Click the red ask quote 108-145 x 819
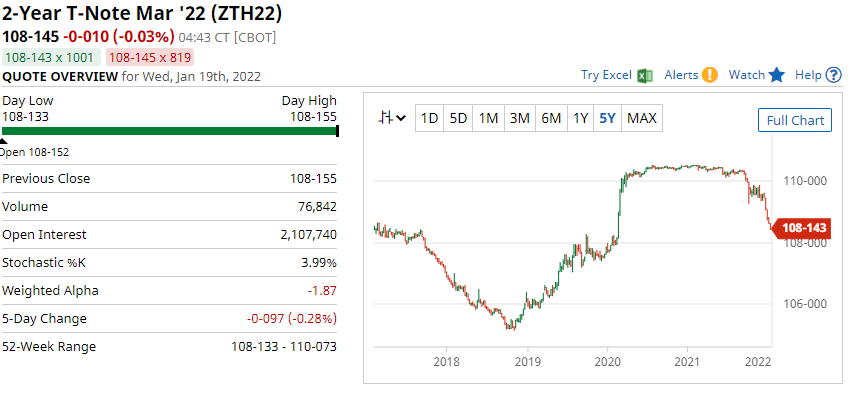 pyautogui.click(x=150, y=57)
